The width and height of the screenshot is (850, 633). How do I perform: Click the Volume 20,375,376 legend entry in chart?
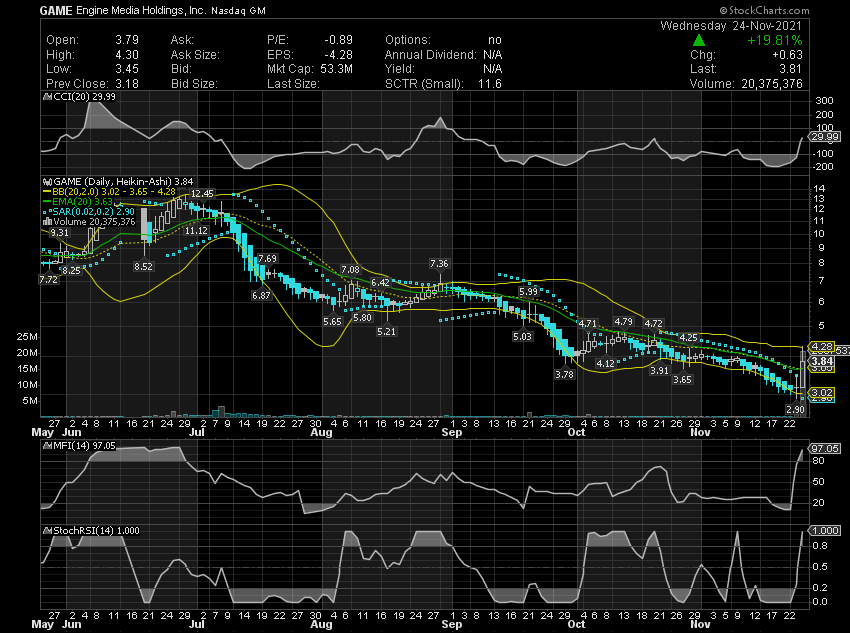coord(94,222)
